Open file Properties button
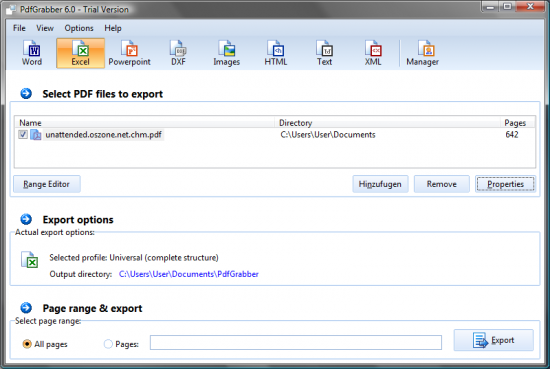This screenshot has height=369, width=550. [505, 184]
